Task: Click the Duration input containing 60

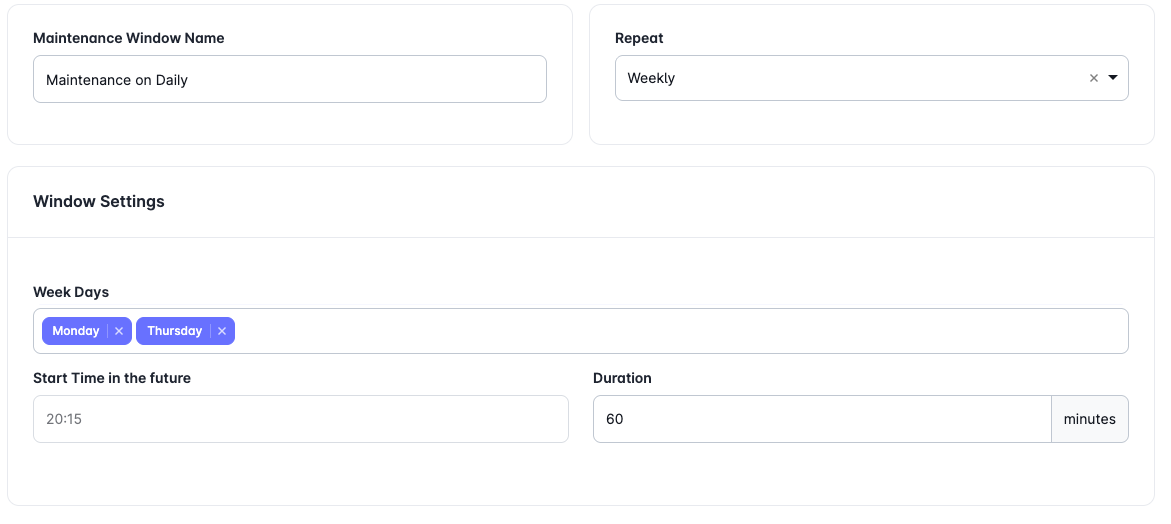Action: coord(821,419)
